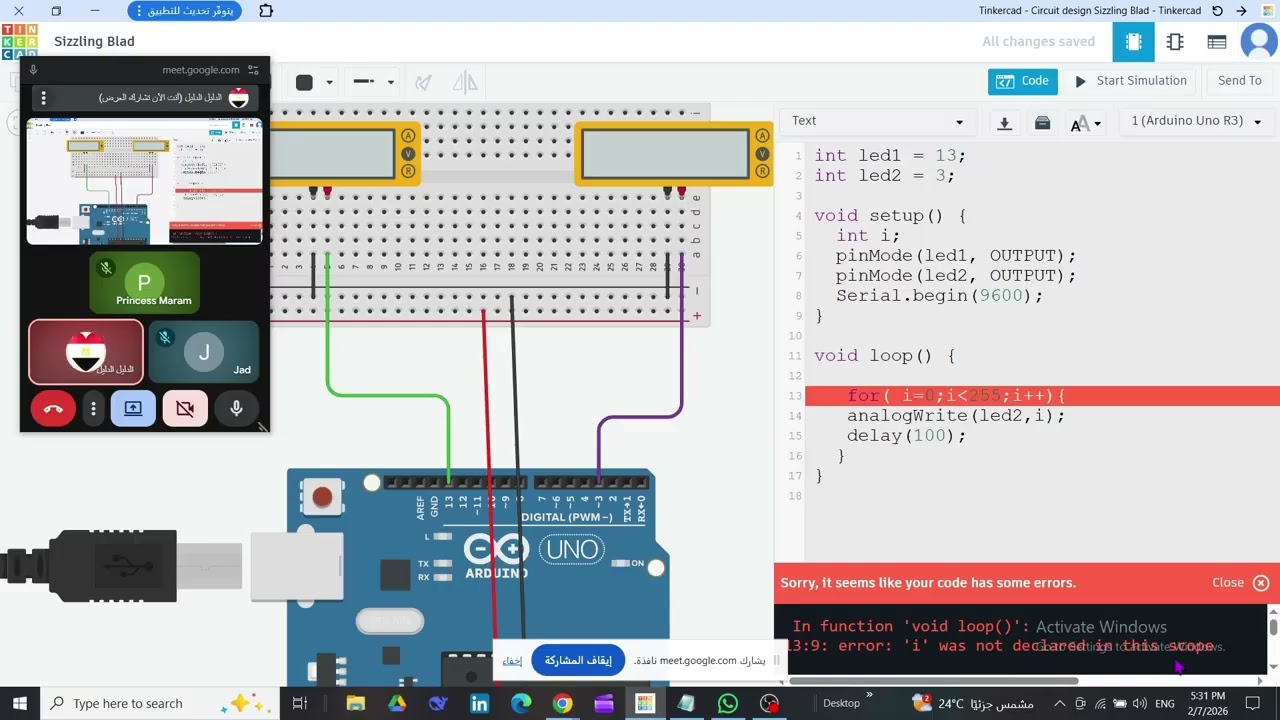
Task: Stop sharing with the blue Arabic button
Action: pyautogui.click(x=578, y=660)
